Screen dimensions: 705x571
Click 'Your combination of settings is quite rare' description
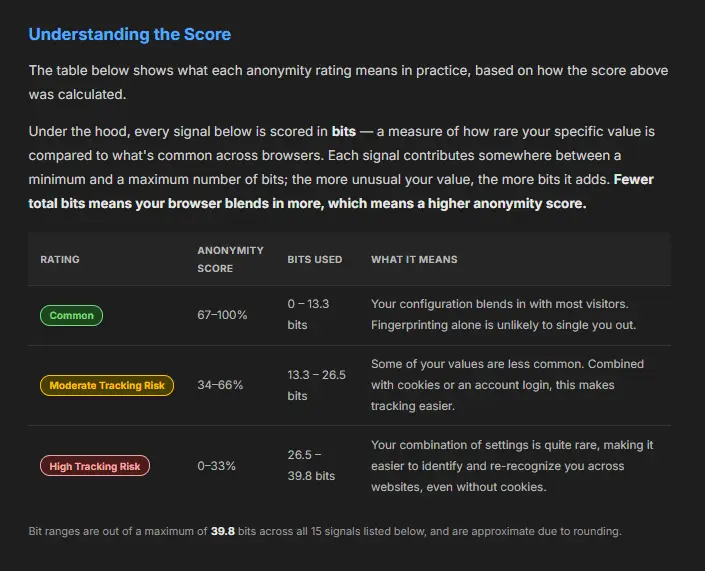512,466
